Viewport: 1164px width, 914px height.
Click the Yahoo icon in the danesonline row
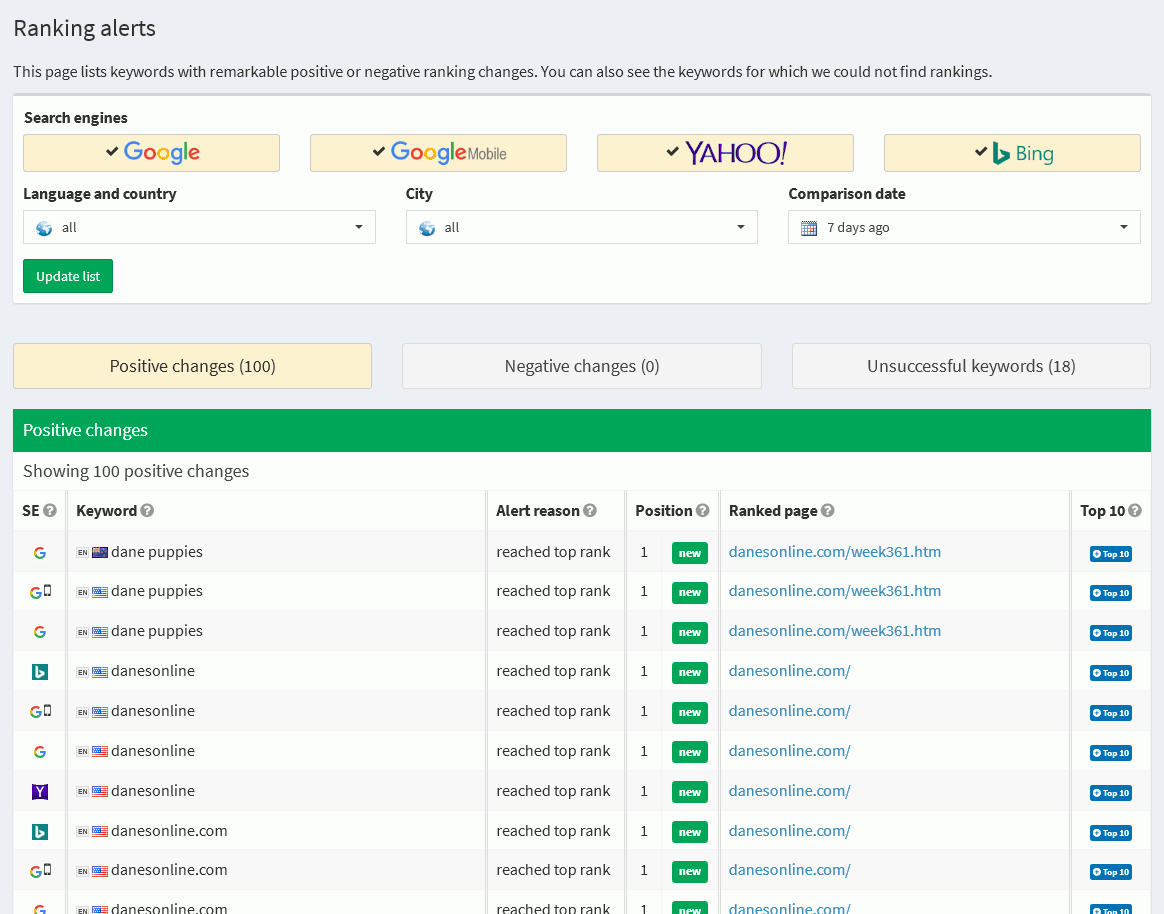pos(40,792)
